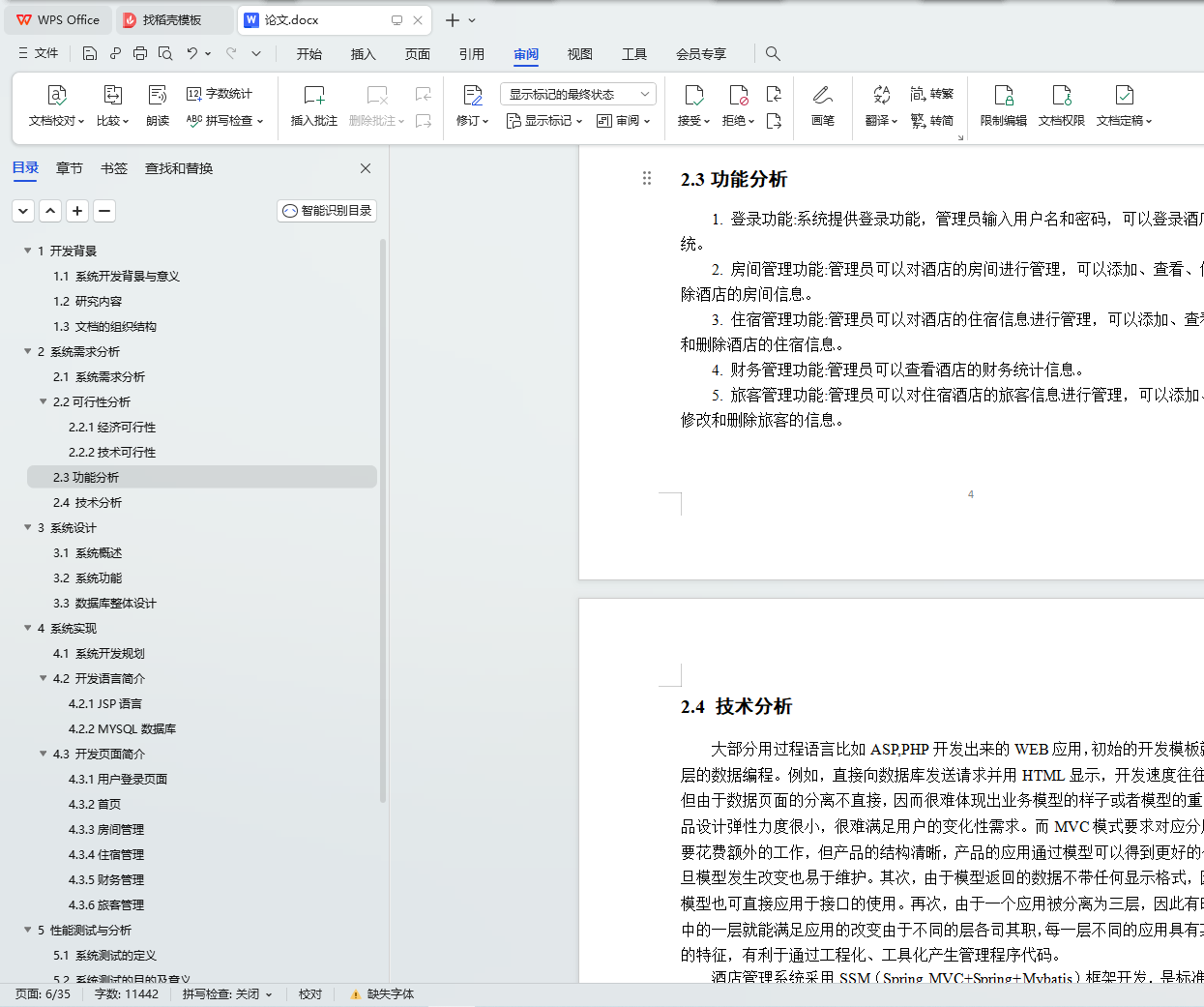Image resolution: width=1204 pixels, height=1007 pixels.
Task: Open 字数统计 word count
Action: tap(220, 94)
